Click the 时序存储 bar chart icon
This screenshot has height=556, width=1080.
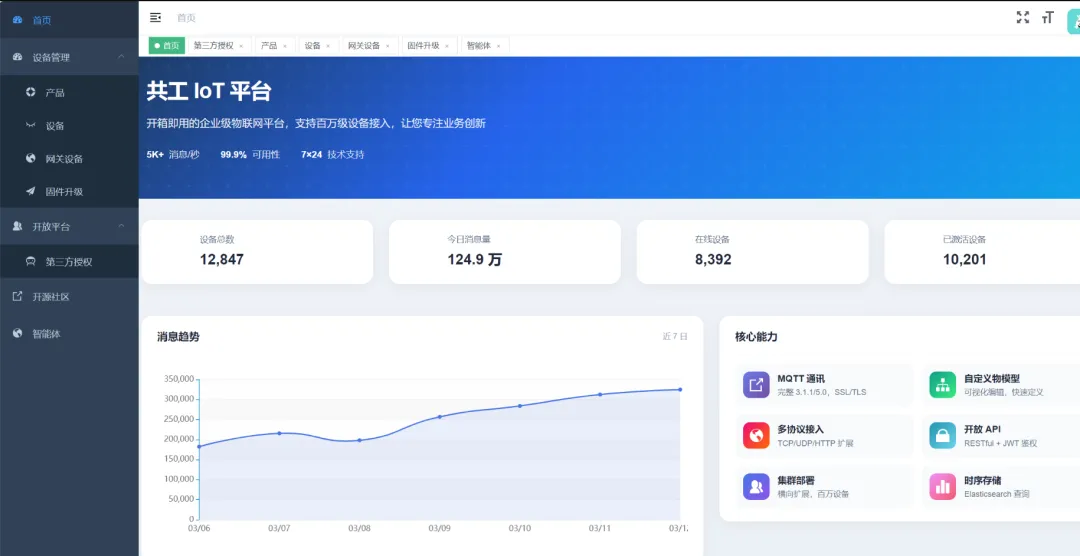pos(942,486)
